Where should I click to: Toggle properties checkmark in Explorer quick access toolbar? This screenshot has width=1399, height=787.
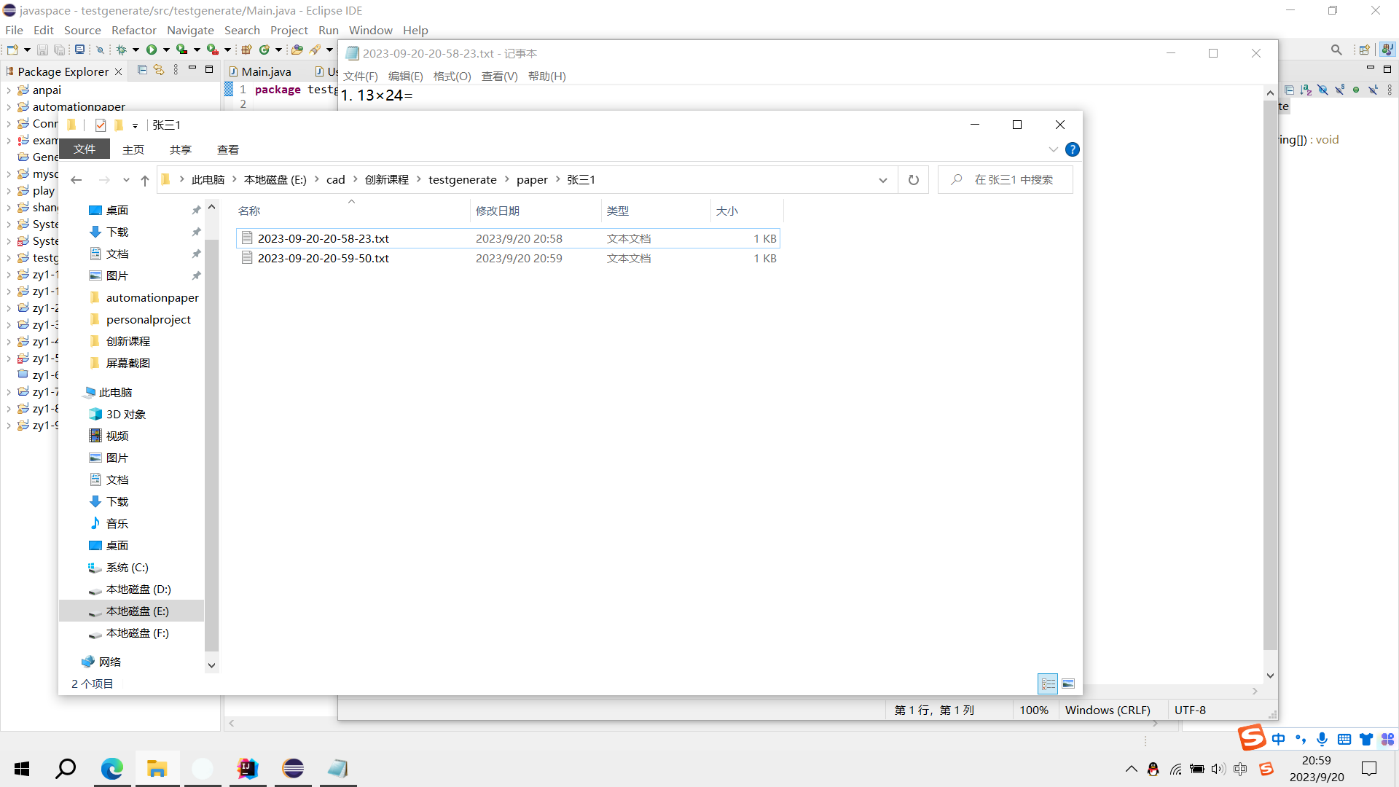point(100,125)
